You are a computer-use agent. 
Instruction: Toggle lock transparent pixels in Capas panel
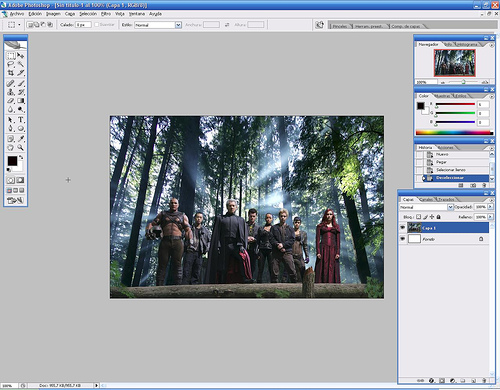point(419,217)
